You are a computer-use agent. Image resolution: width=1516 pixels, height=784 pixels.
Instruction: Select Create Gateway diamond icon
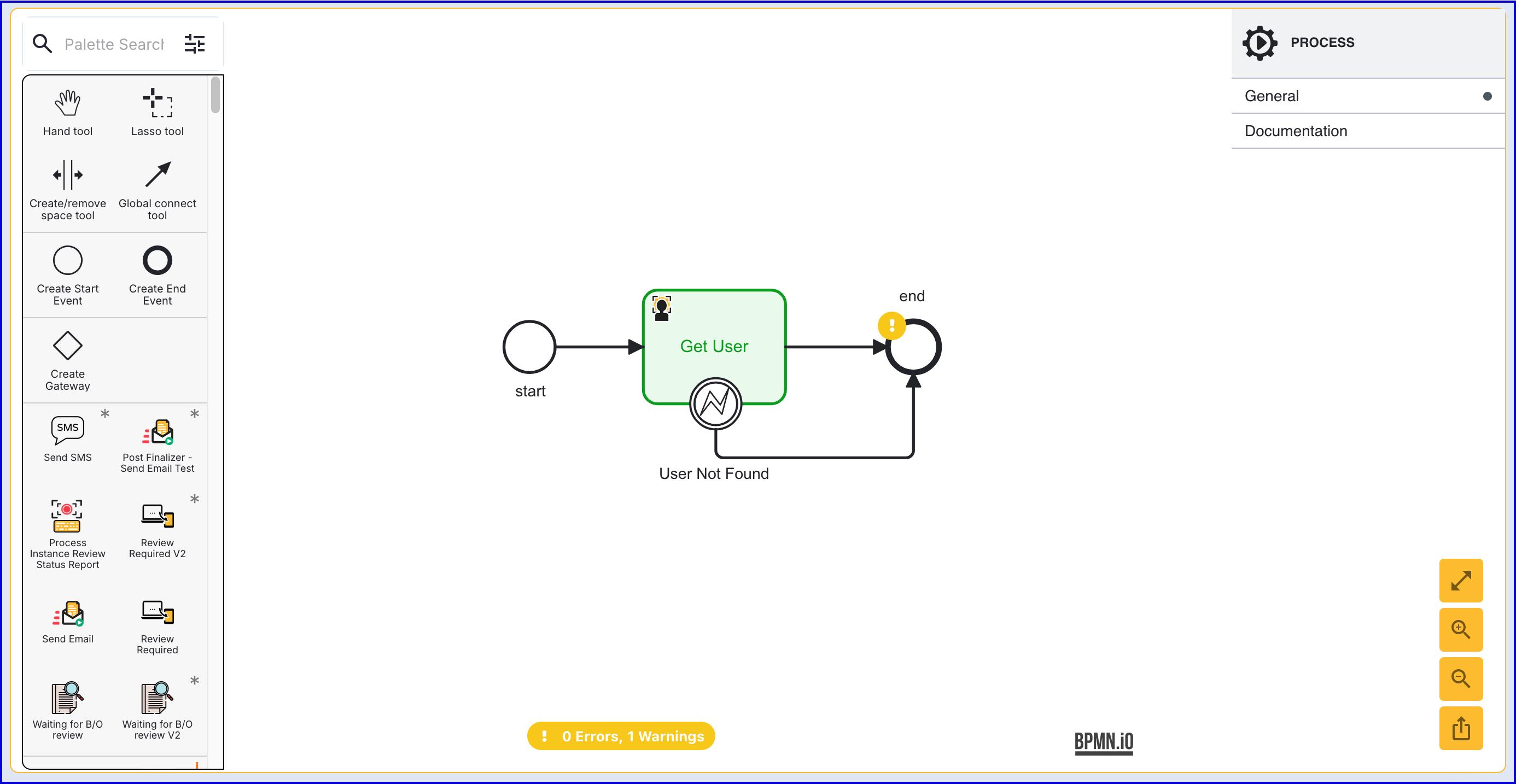click(x=68, y=345)
